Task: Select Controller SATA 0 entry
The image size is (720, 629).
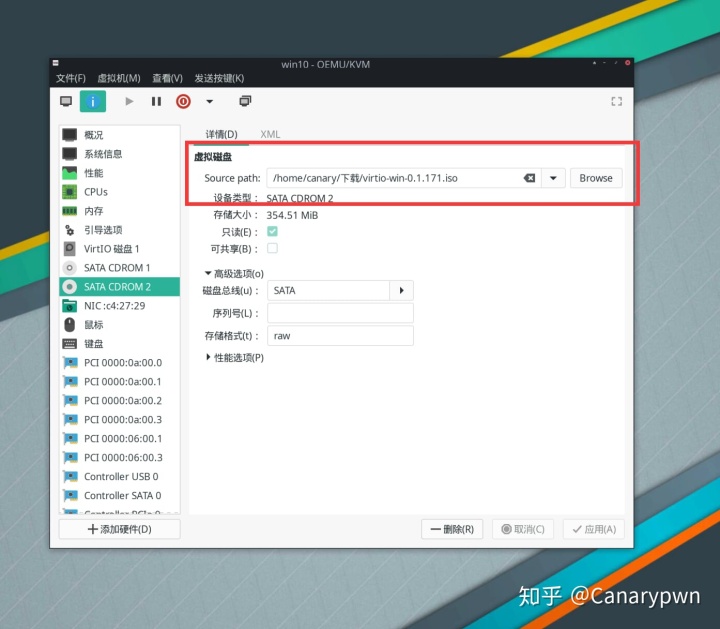Action: 119,495
